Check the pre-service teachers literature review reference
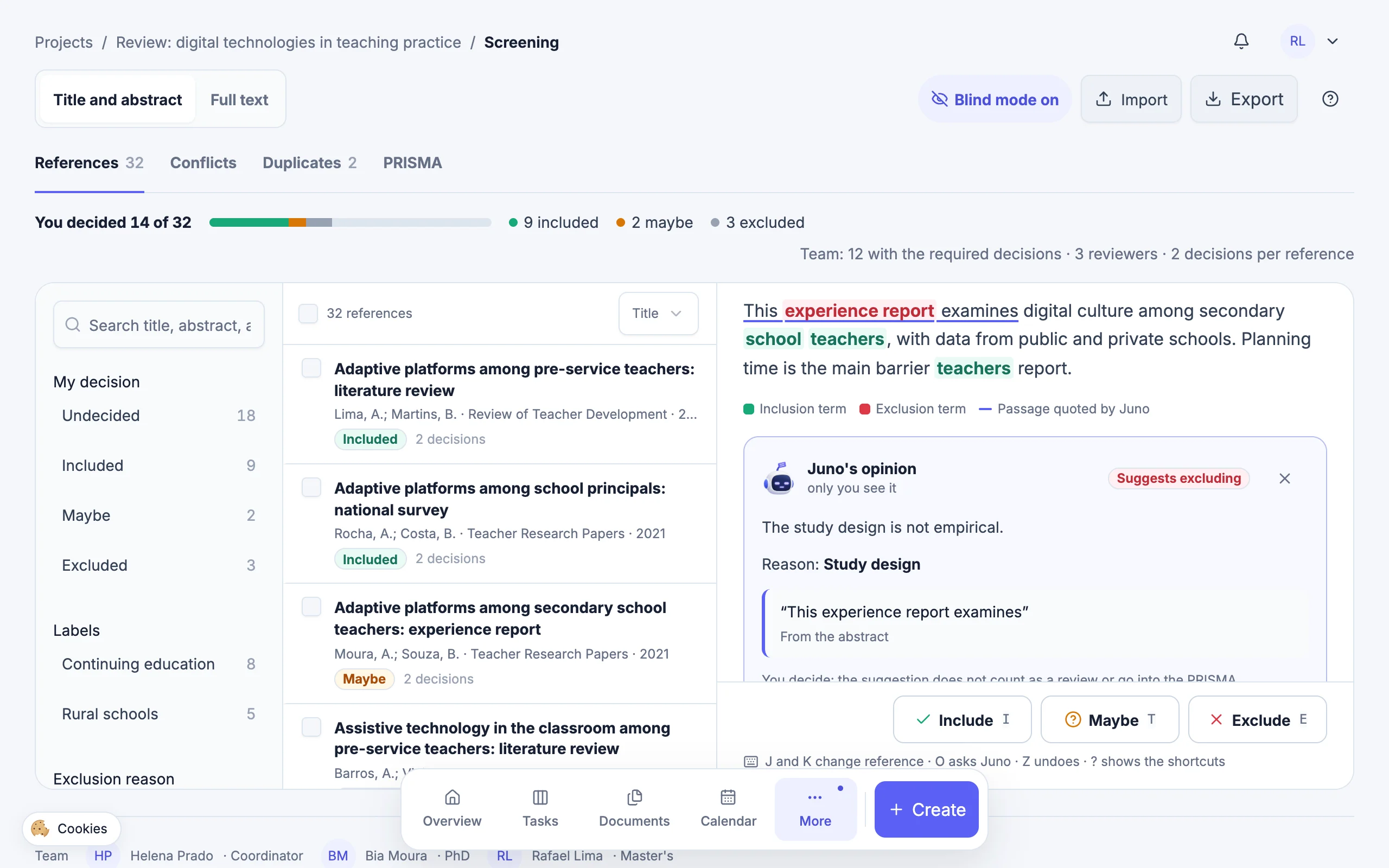This screenshot has height=868, width=1389. tap(311, 368)
